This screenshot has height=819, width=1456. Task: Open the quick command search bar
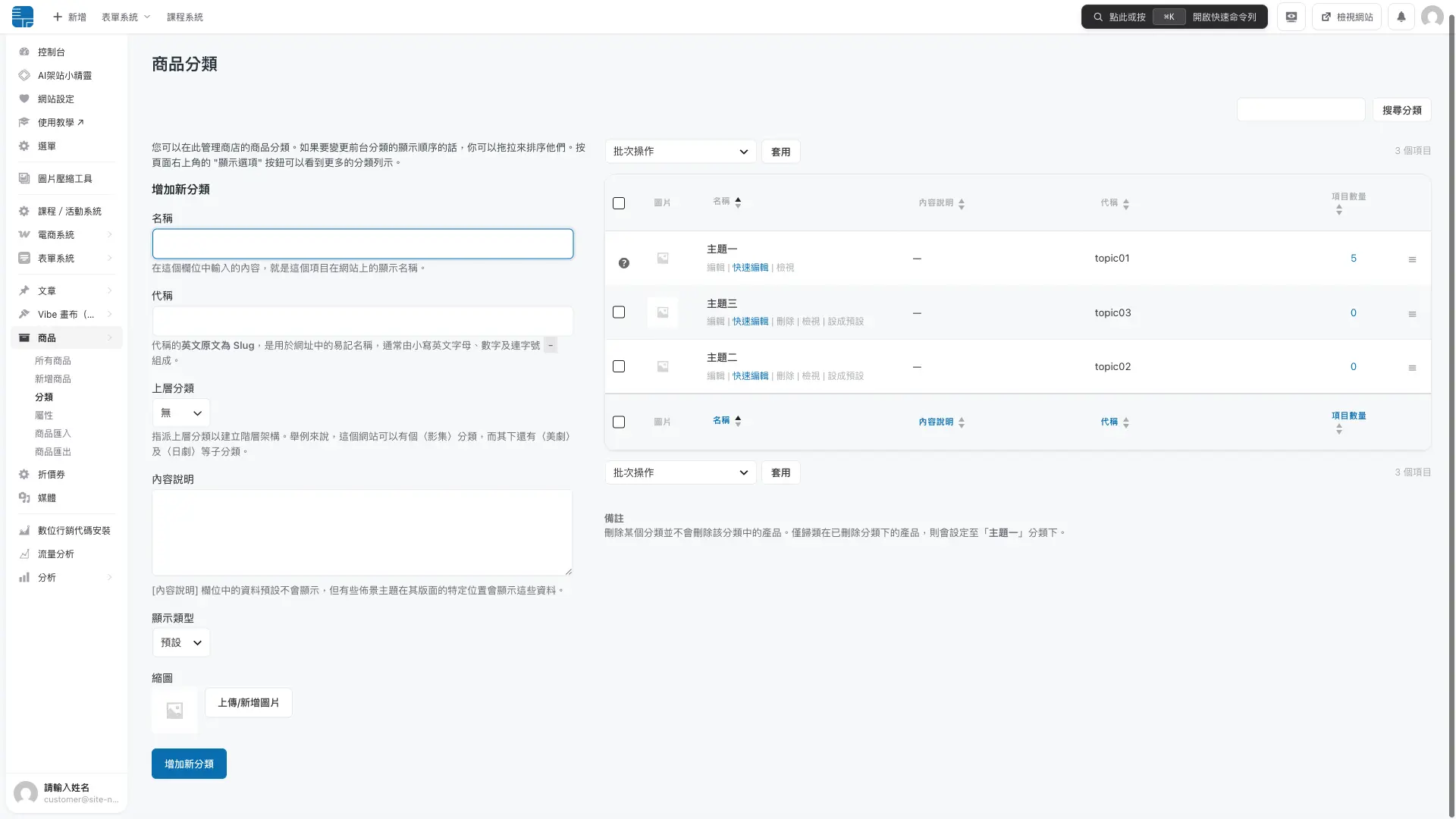[1175, 17]
